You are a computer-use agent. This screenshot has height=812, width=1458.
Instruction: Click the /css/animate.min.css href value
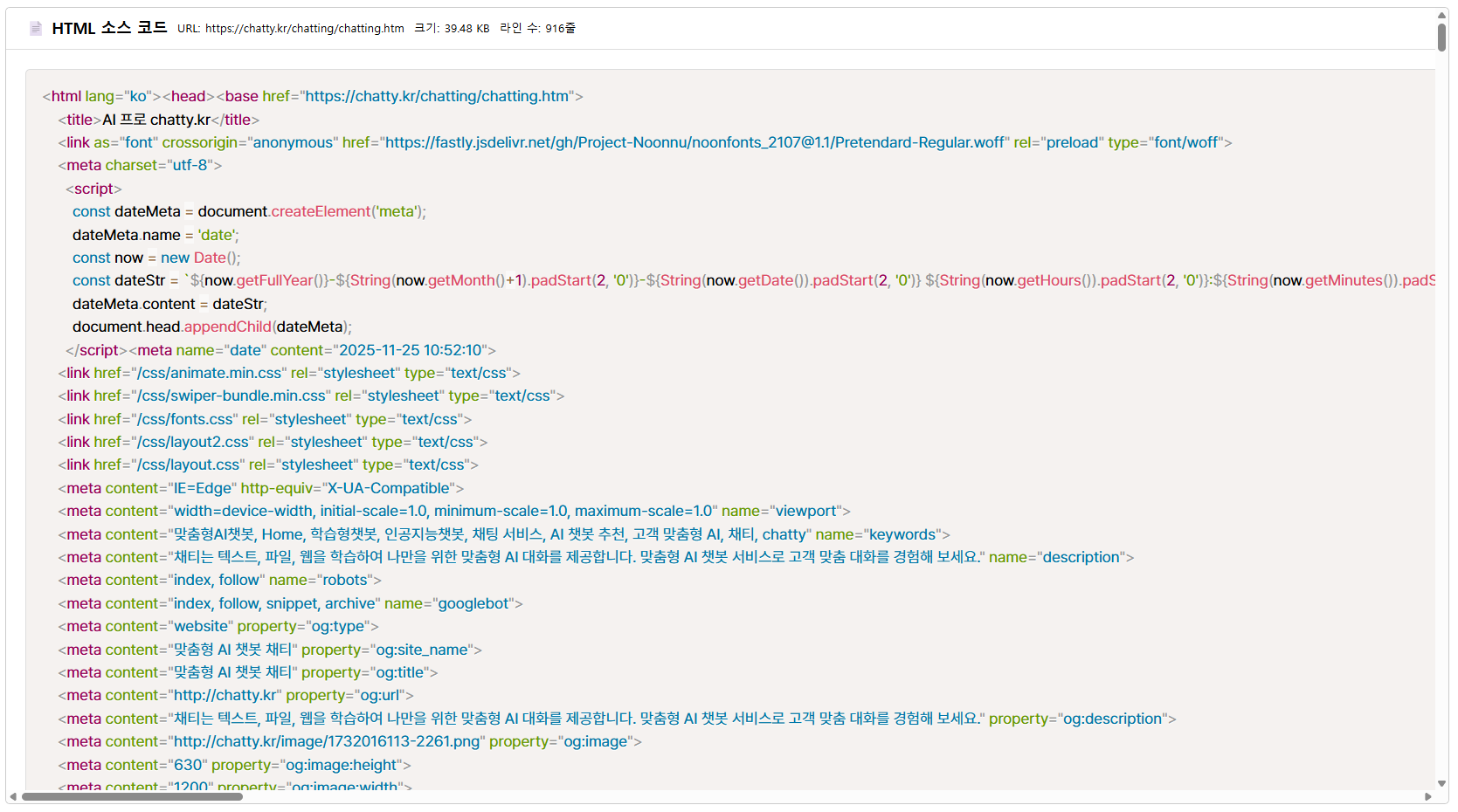click(x=209, y=373)
